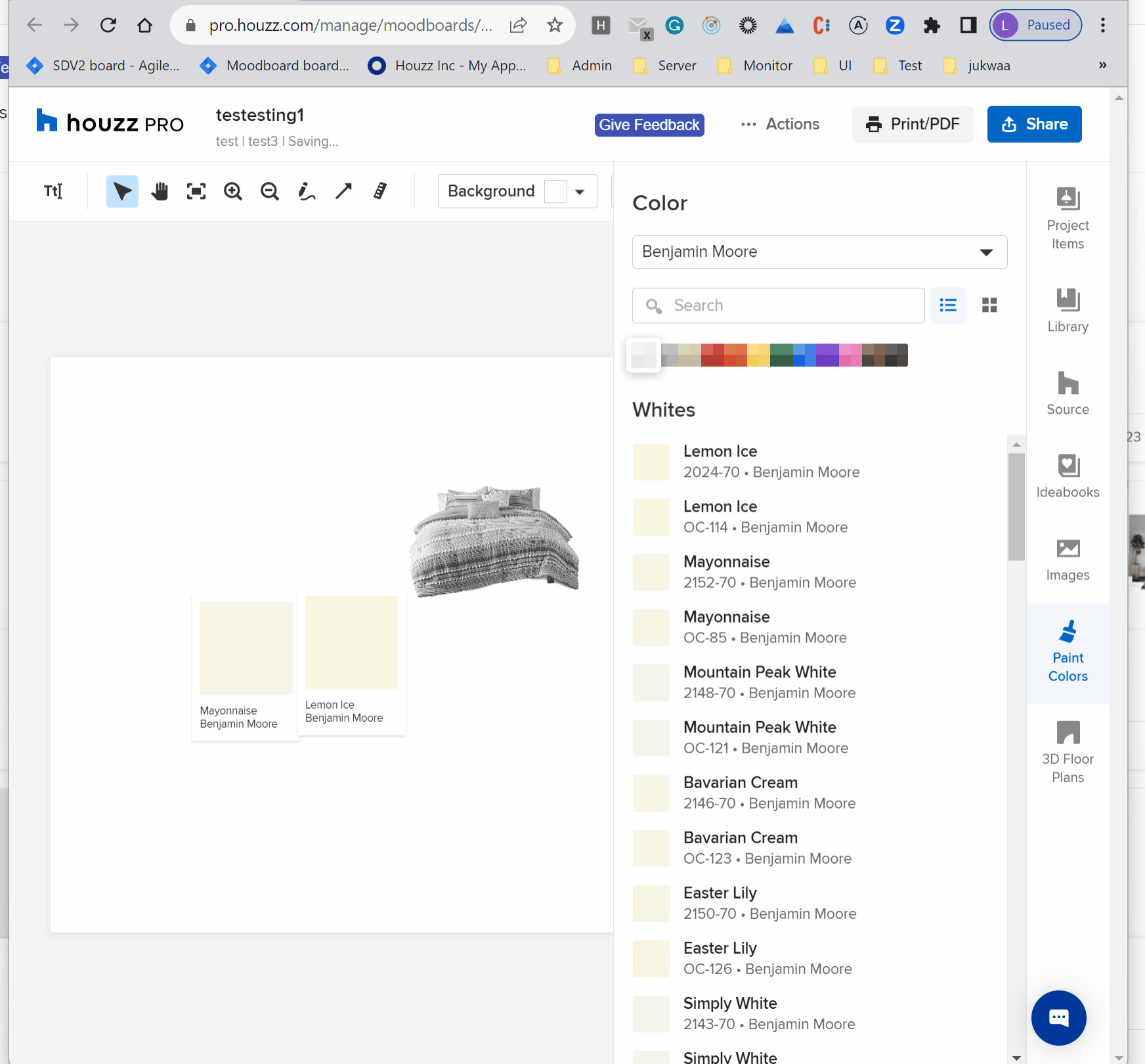Viewport: 1145px width, 1064px height.
Task: Select the red color family swatch
Action: [712, 355]
